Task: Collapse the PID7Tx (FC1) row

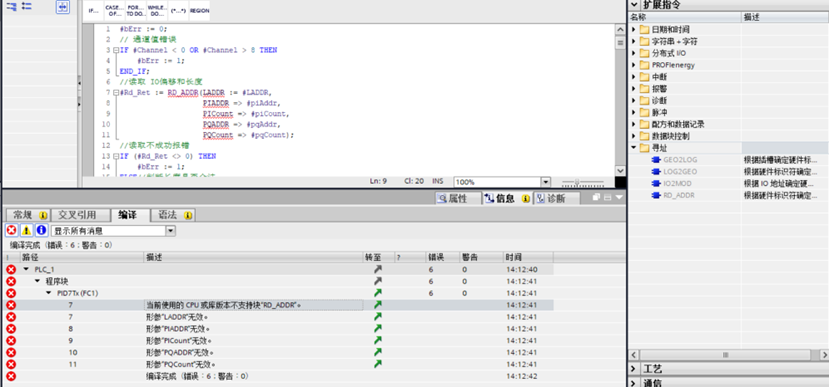Action: click(48, 293)
